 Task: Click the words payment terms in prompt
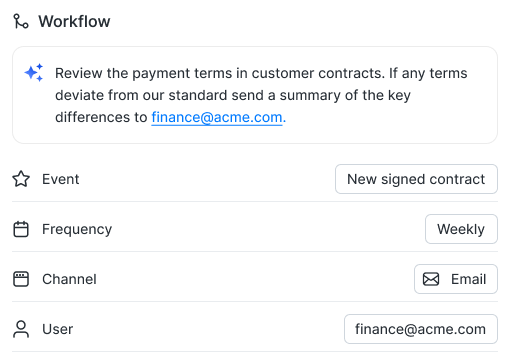[183, 74]
